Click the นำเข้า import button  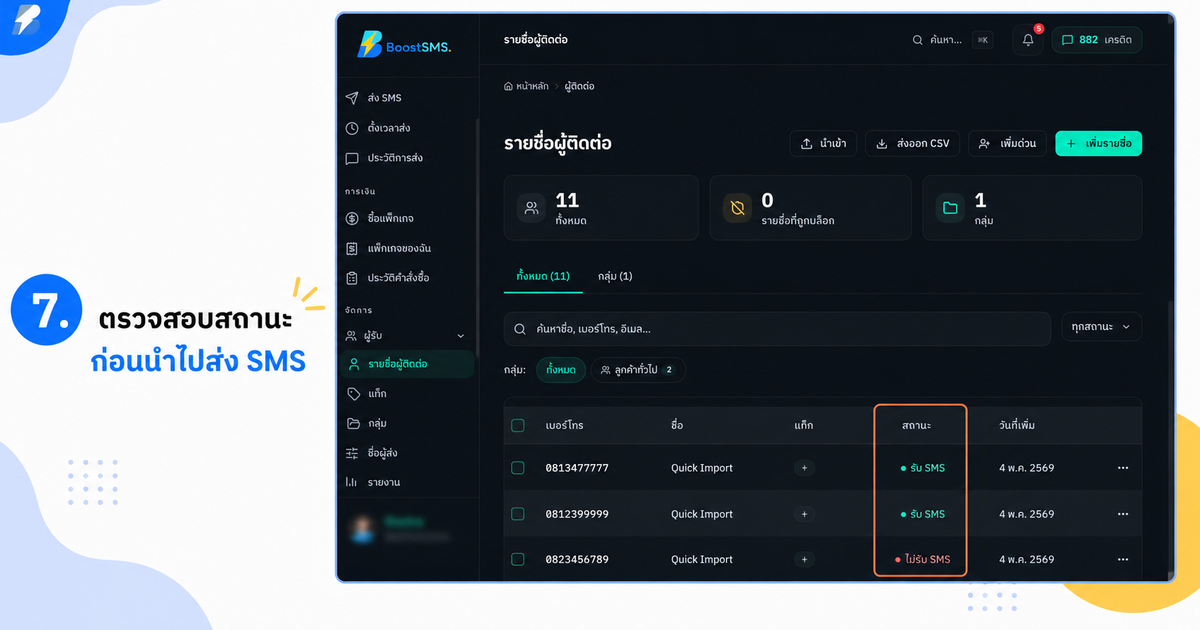pos(823,144)
